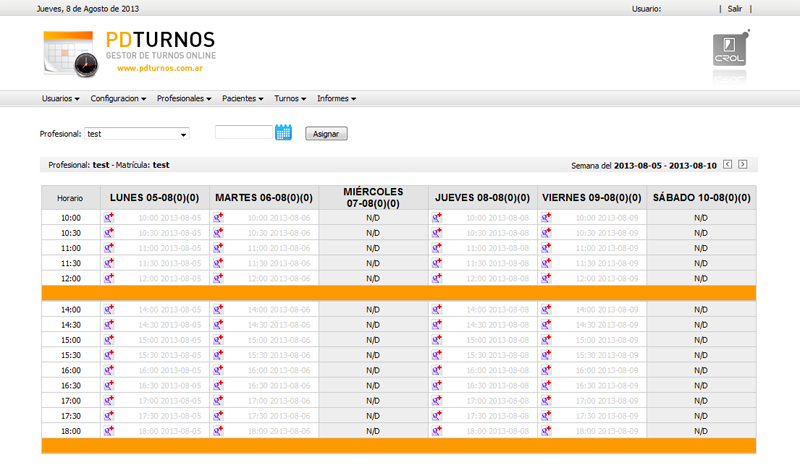Open the calendar date picker icon
The height and width of the screenshot is (473, 800).
tap(283, 132)
